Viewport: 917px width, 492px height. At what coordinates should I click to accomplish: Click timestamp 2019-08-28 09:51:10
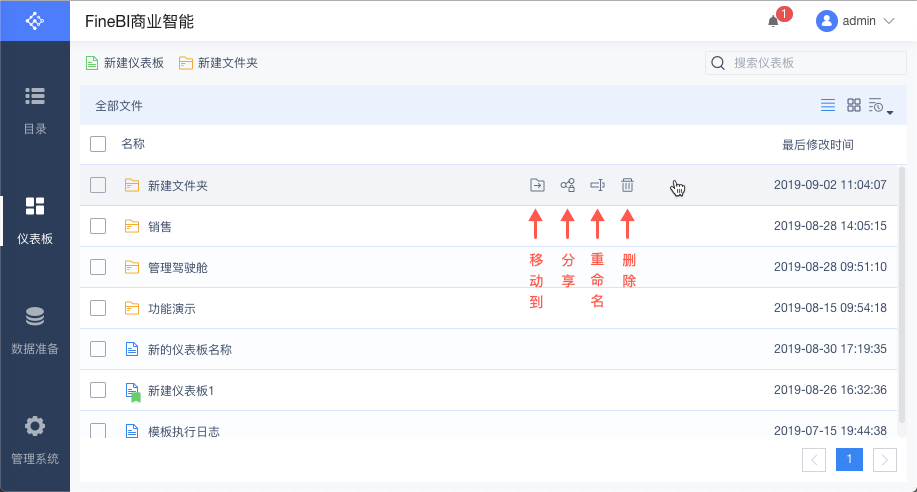(830, 267)
